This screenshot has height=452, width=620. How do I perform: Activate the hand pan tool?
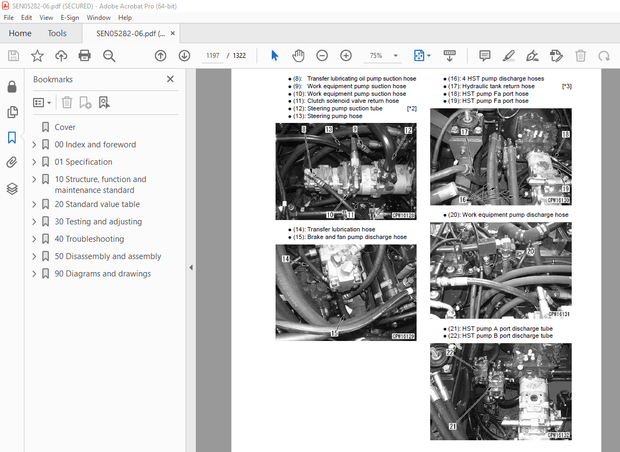300,56
